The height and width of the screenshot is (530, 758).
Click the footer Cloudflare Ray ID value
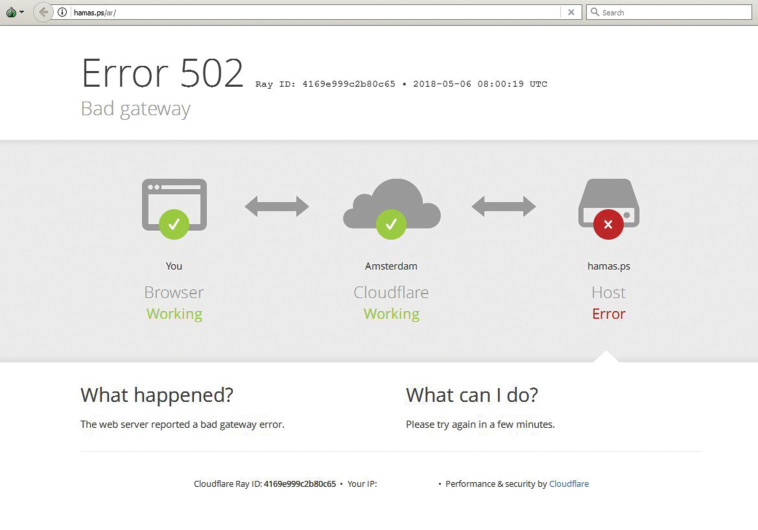pos(300,484)
